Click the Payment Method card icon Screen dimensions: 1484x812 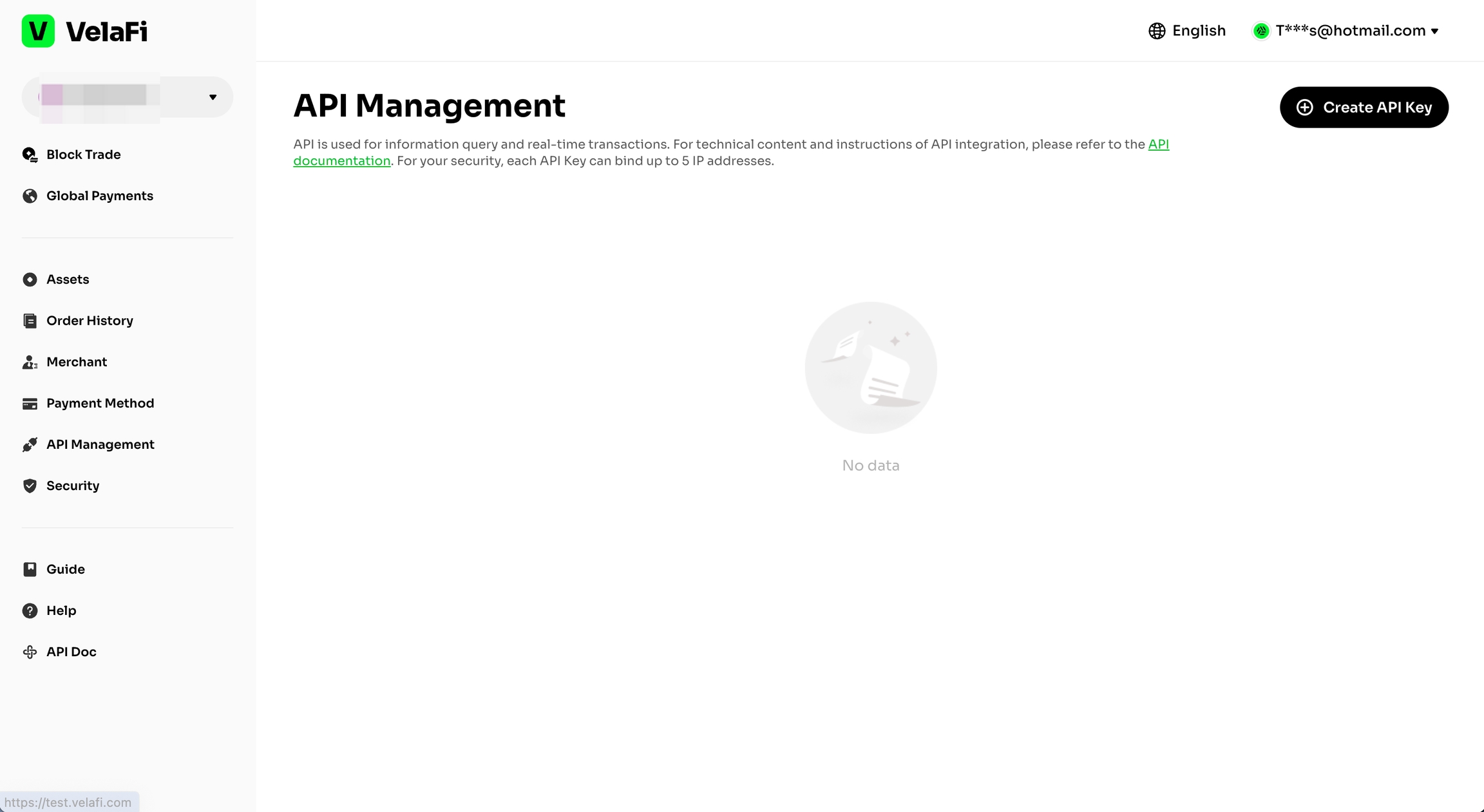pyautogui.click(x=30, y=404)
